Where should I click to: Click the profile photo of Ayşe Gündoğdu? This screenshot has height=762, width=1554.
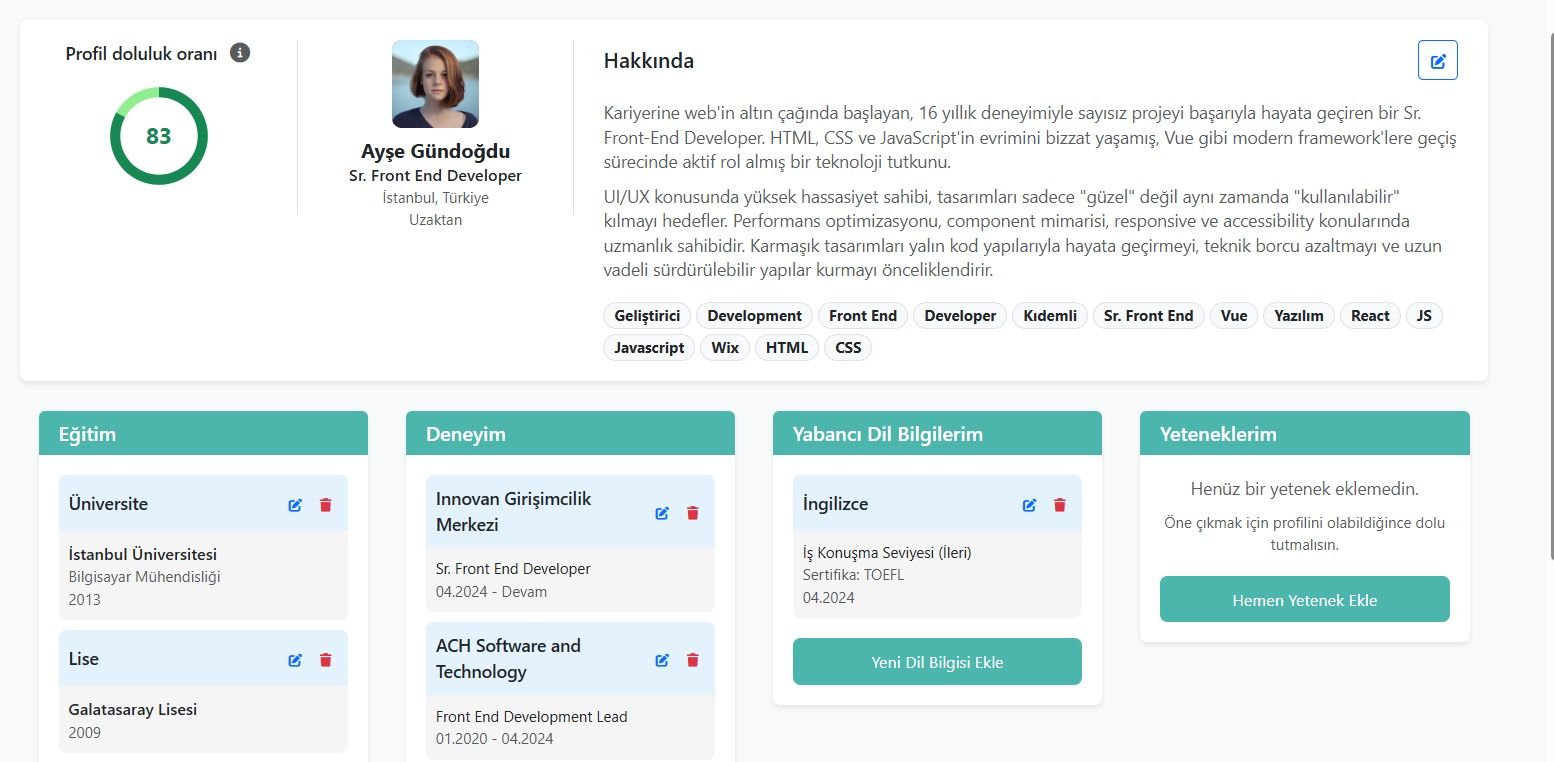click(435, 84)
